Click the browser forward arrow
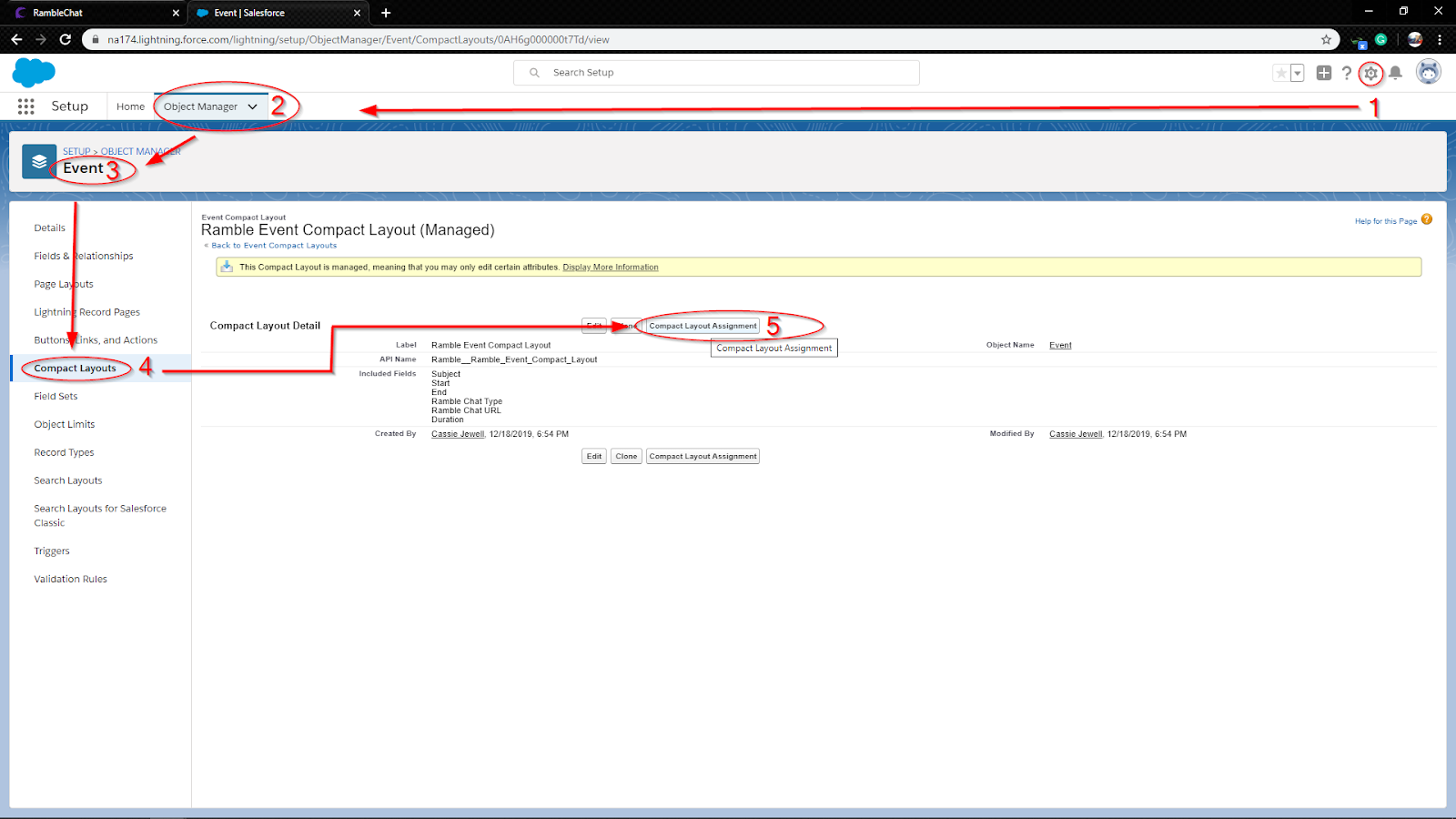This screenshot has height=819, width=1456. coord(41,39)
